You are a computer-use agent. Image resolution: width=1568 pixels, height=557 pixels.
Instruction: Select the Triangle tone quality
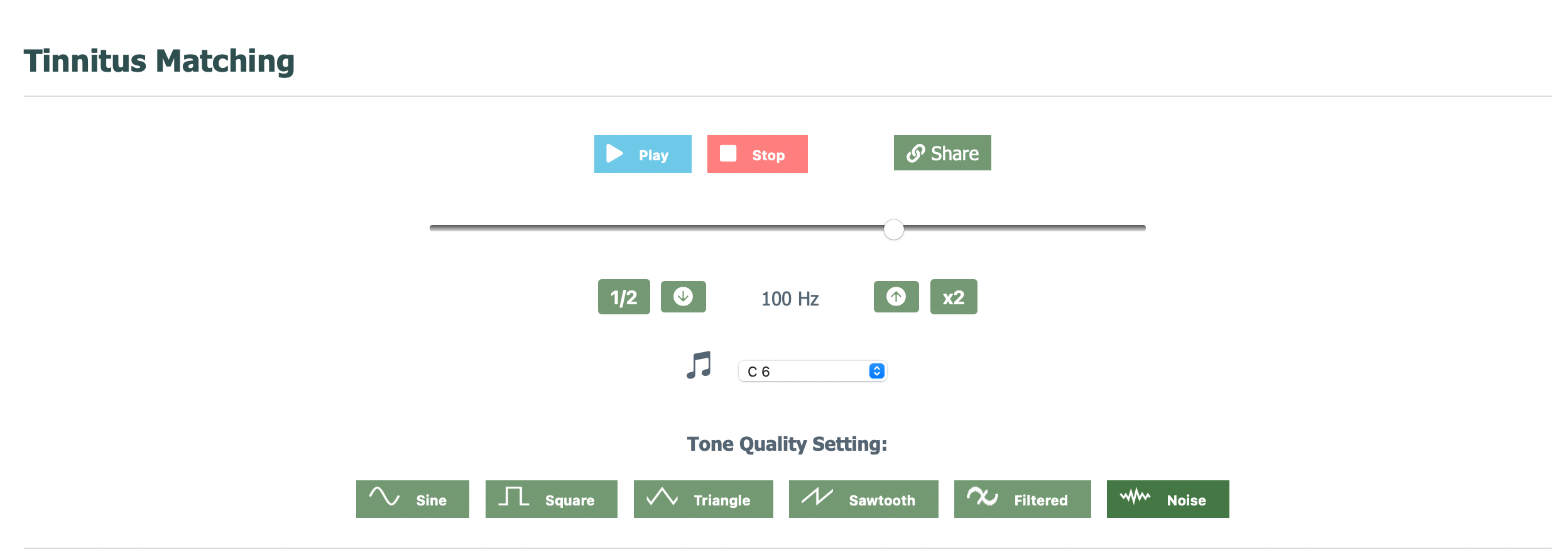pyautogui.click(x=703, y=500)
